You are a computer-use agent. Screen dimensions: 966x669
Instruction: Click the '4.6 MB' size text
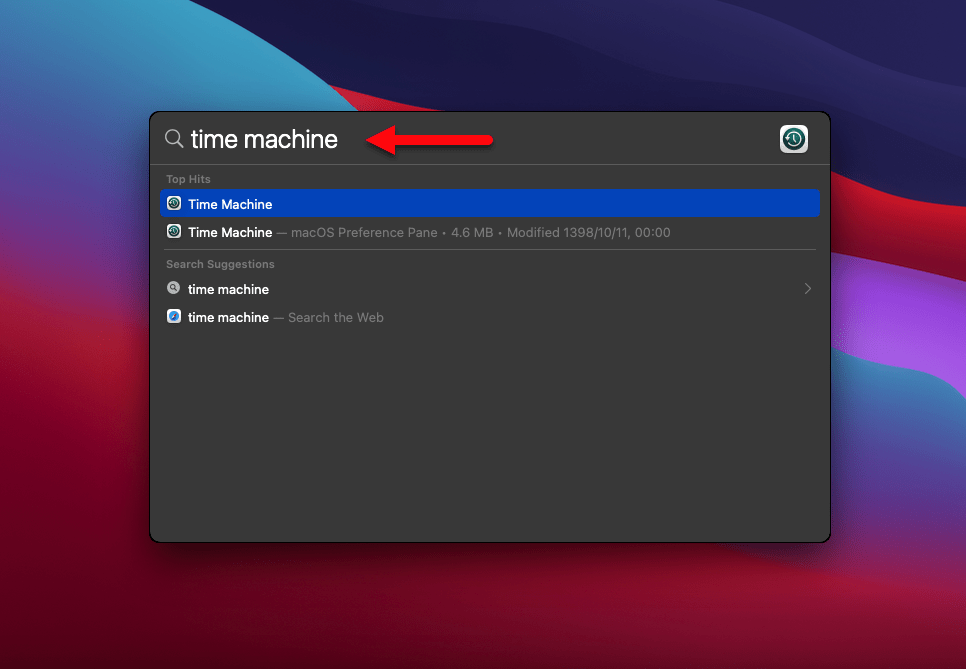click(472, 233)
